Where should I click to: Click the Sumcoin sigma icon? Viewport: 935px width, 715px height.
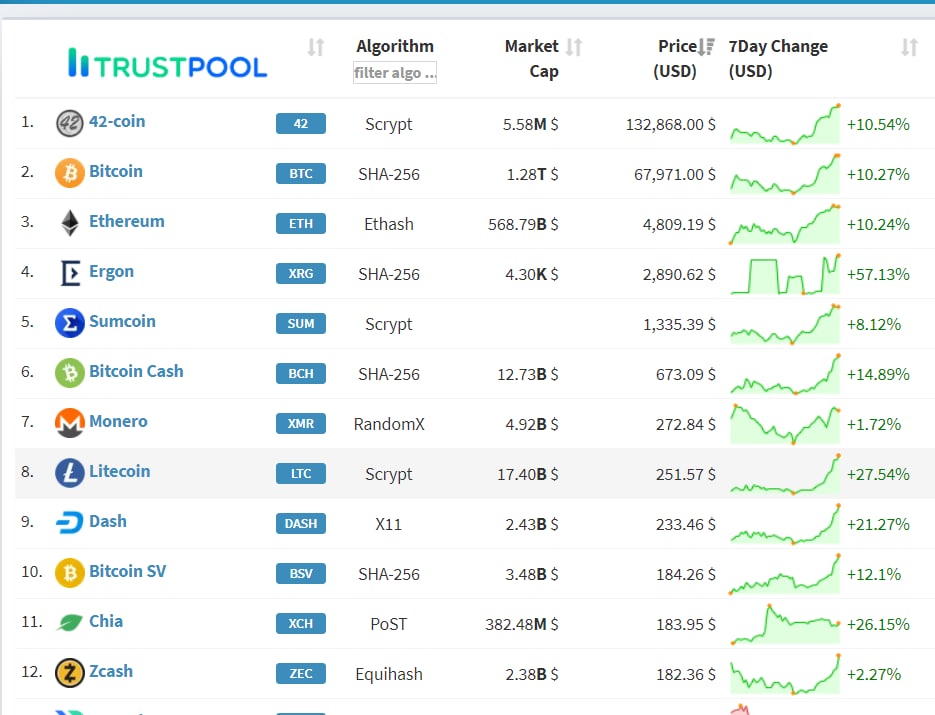click(x=70, y=323)
